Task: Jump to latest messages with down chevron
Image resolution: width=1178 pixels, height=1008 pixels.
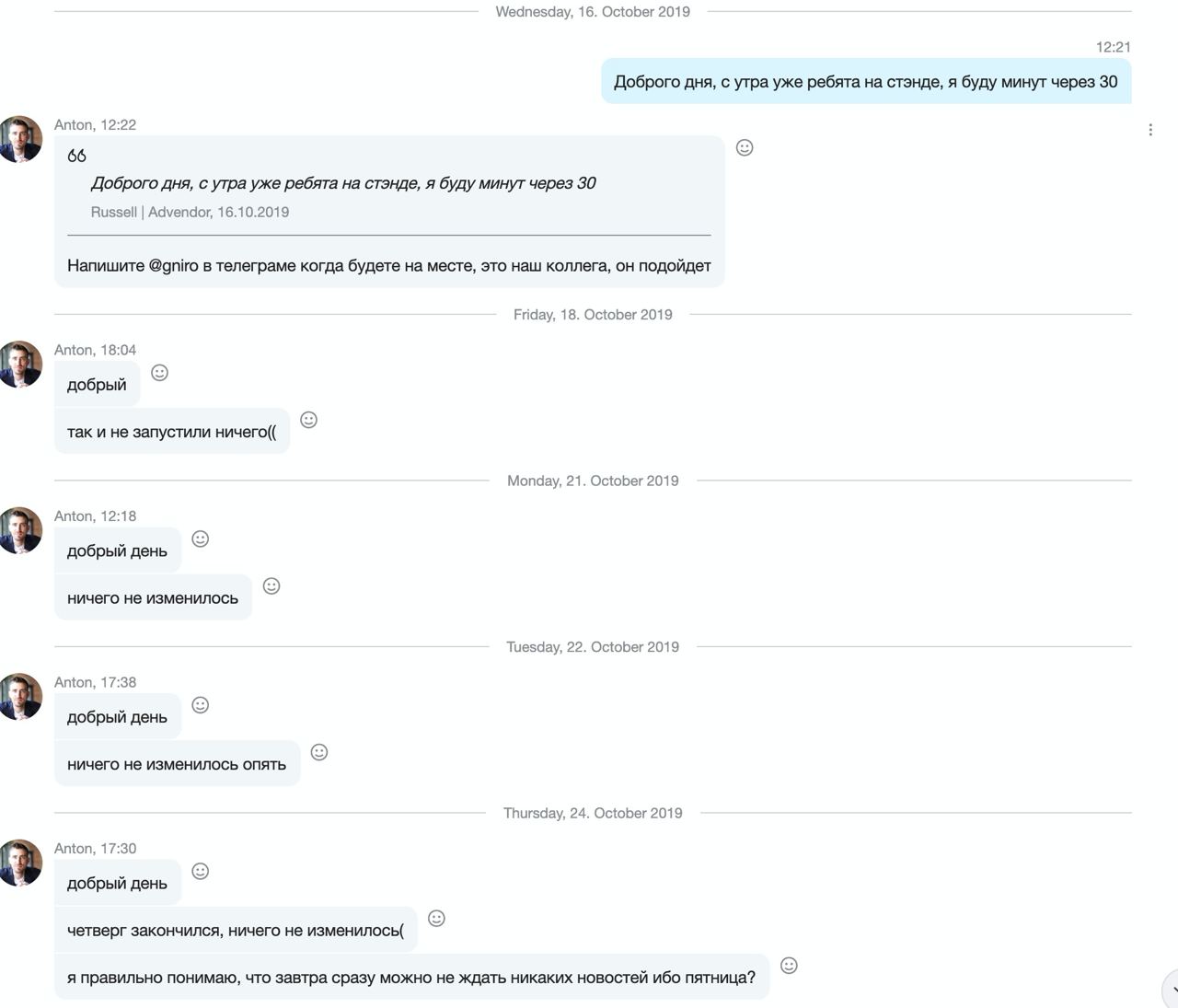Action: [x=1172, y=991]
